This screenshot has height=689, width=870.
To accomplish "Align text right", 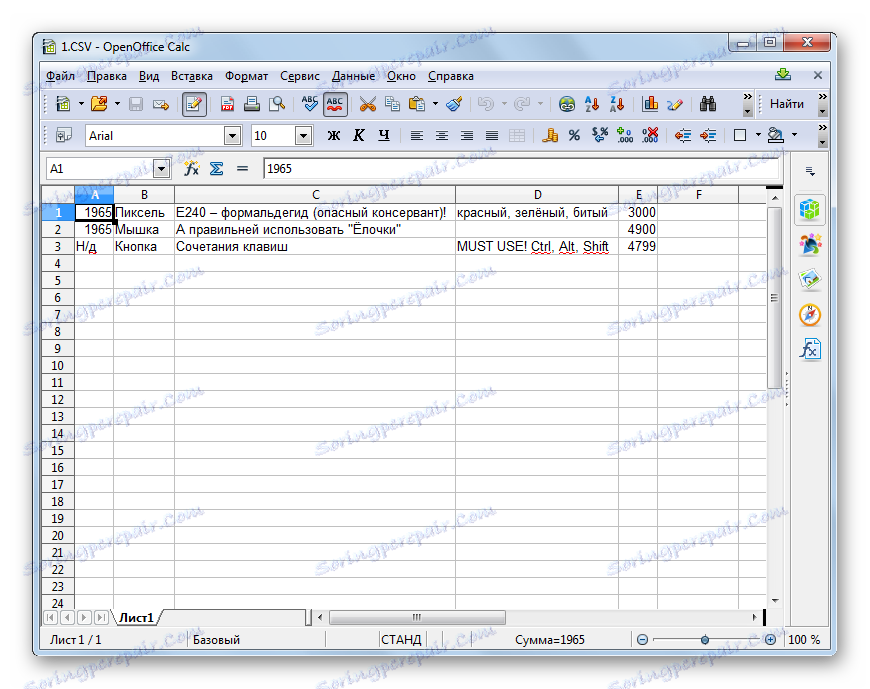I will click(467, 135).
